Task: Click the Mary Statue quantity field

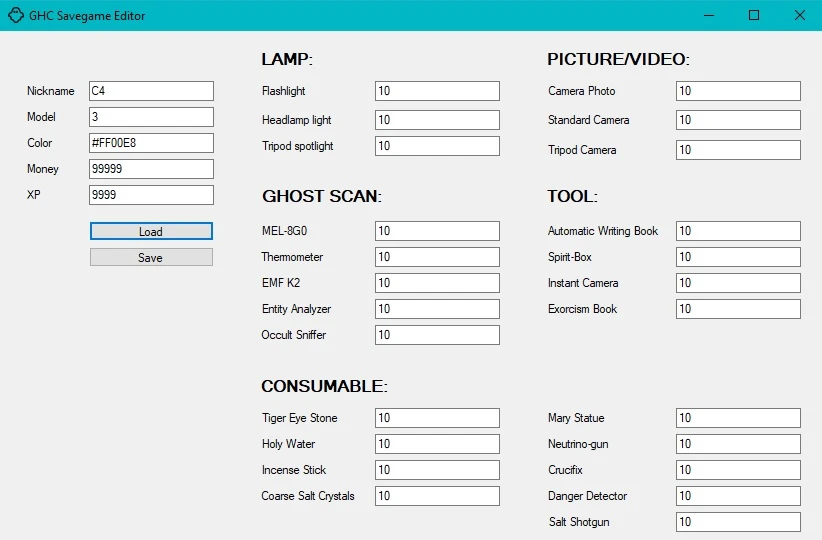Action: 738,418
